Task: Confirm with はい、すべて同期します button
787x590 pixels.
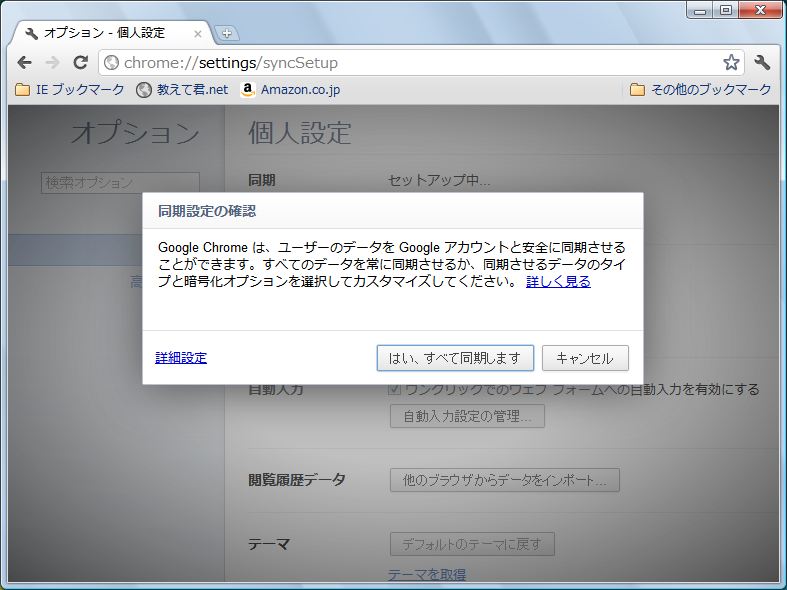Action: [455, 358]
